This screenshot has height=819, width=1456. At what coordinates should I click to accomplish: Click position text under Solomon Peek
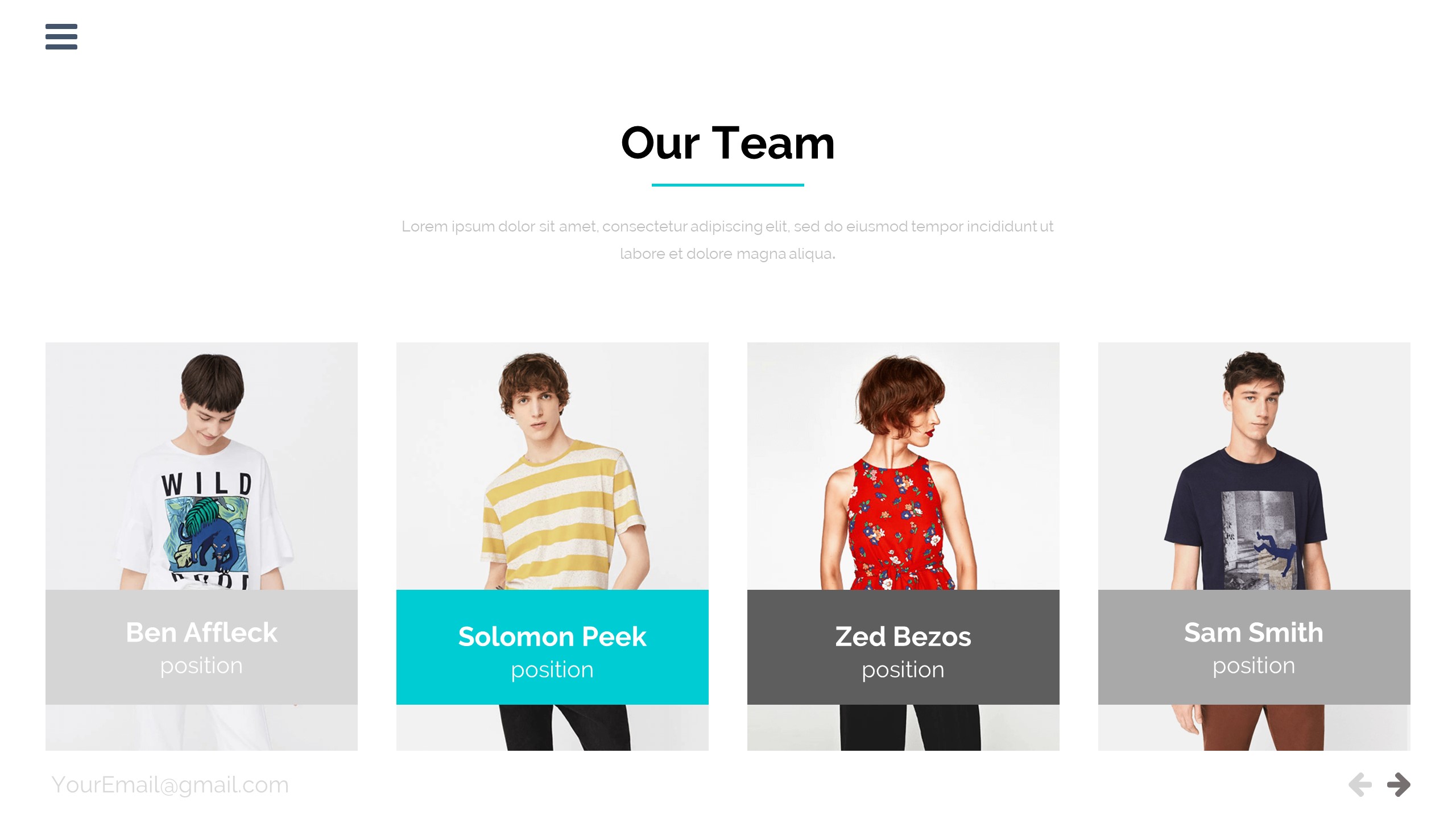[552, 670]
